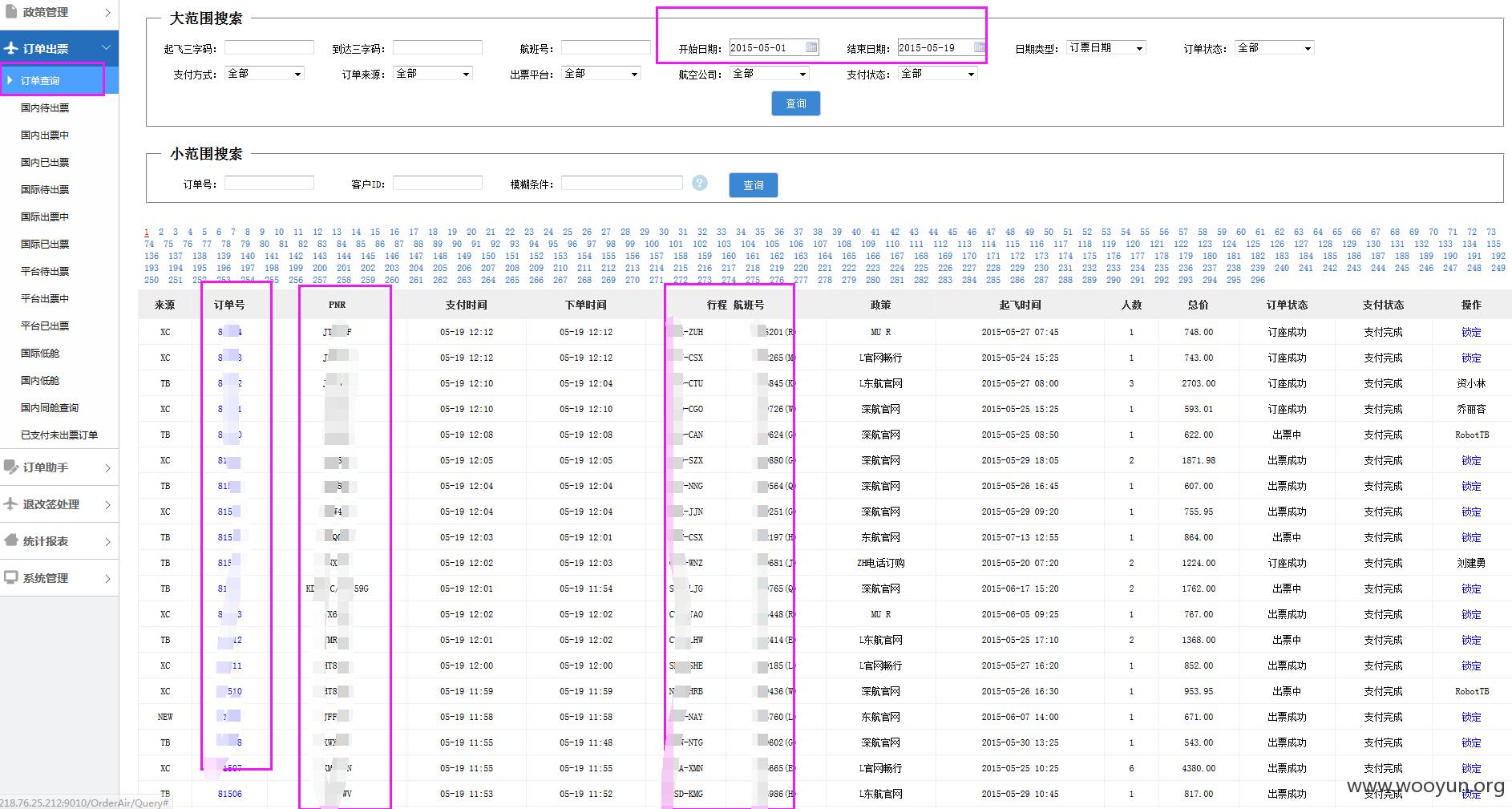Open the start date calendar picker icon
Image resolution: width=1512 pixels, height=809 pixels.
click(x=811, y=47)
